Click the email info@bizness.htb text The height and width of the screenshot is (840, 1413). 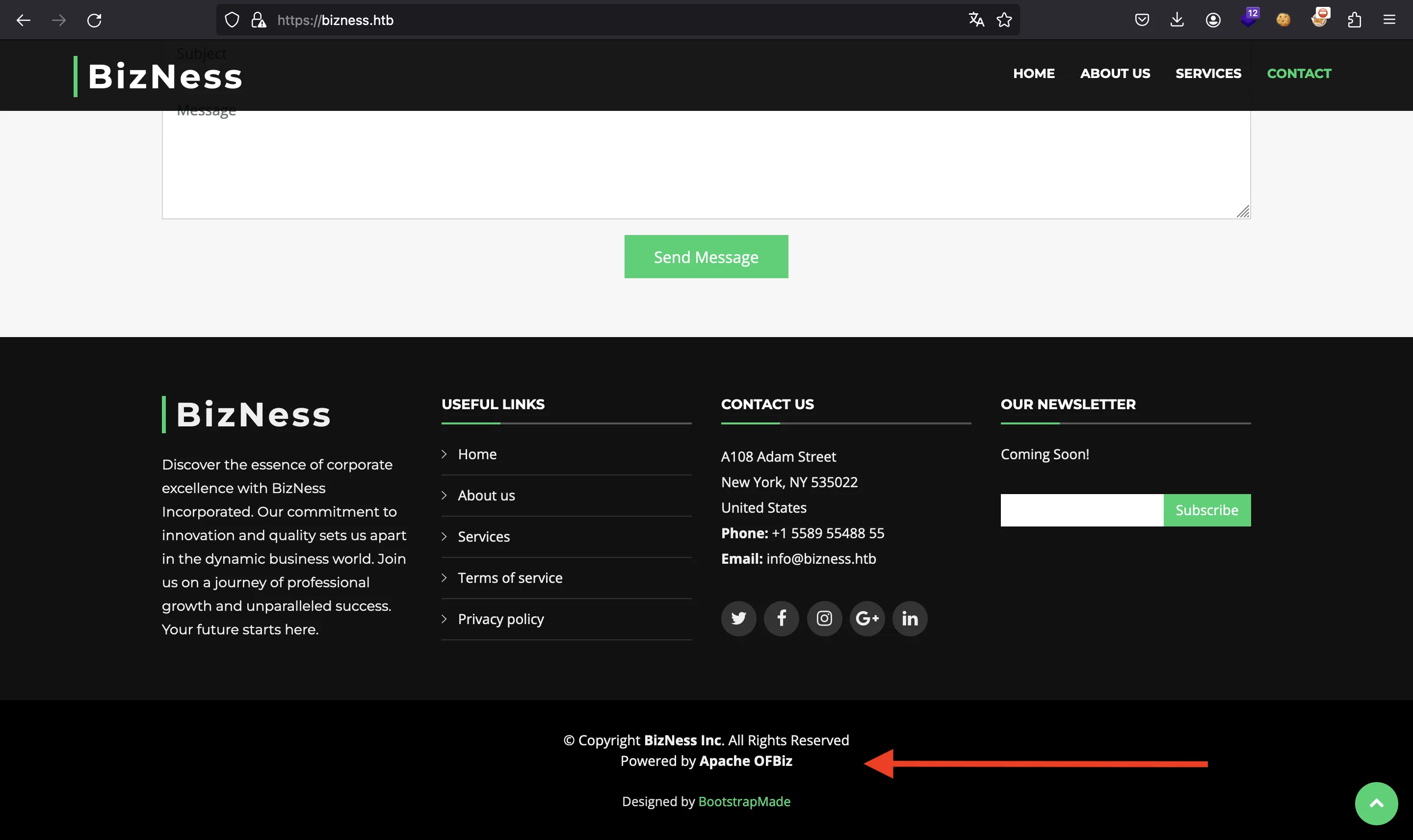821,559
